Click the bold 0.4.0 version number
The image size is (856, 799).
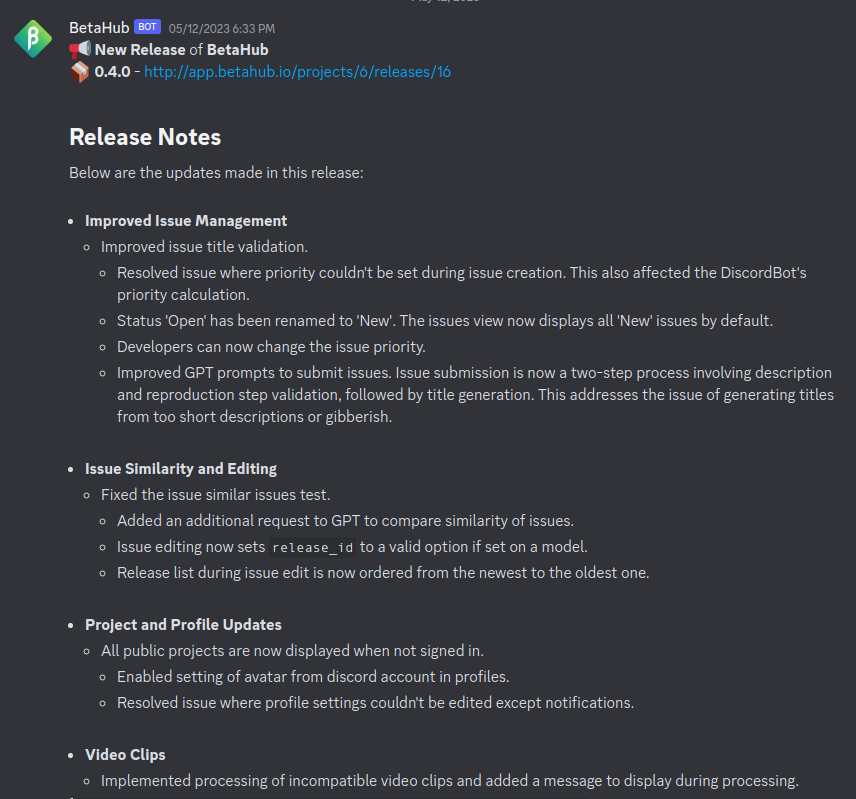[x=113, y=72]
